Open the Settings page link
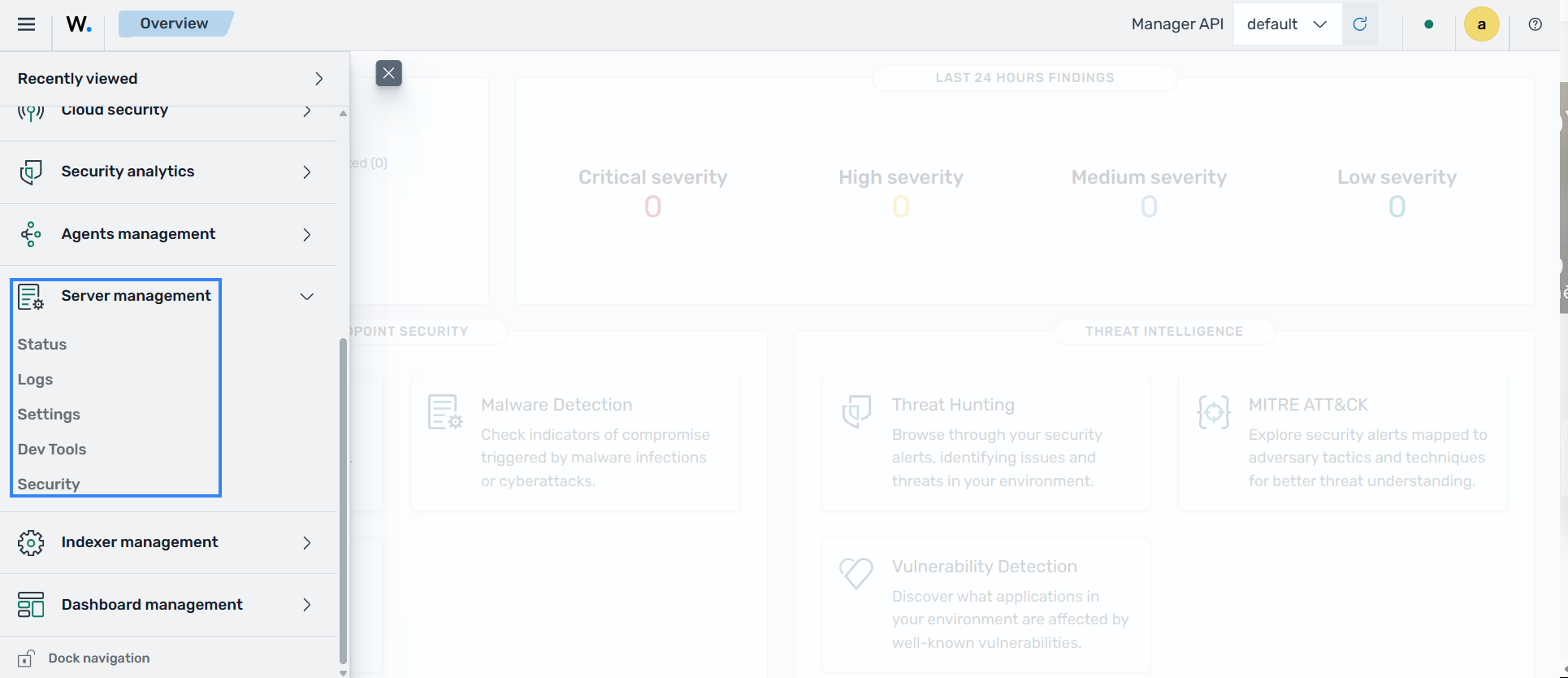 tap(50, 415)
